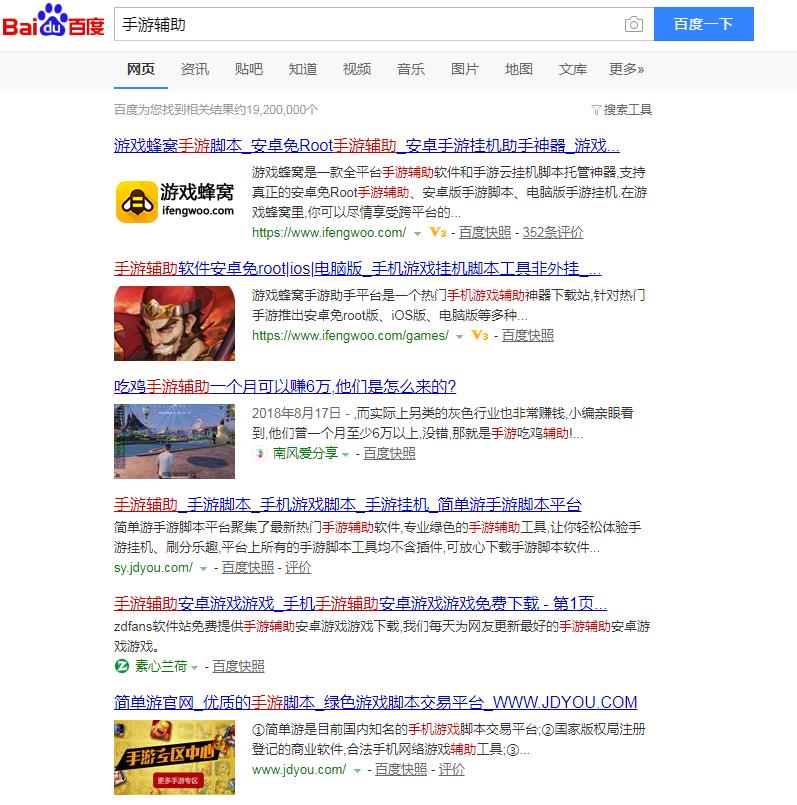Click 南风爱分享 source favicon
The image size is (797, 805).
[x=260, y=453]
